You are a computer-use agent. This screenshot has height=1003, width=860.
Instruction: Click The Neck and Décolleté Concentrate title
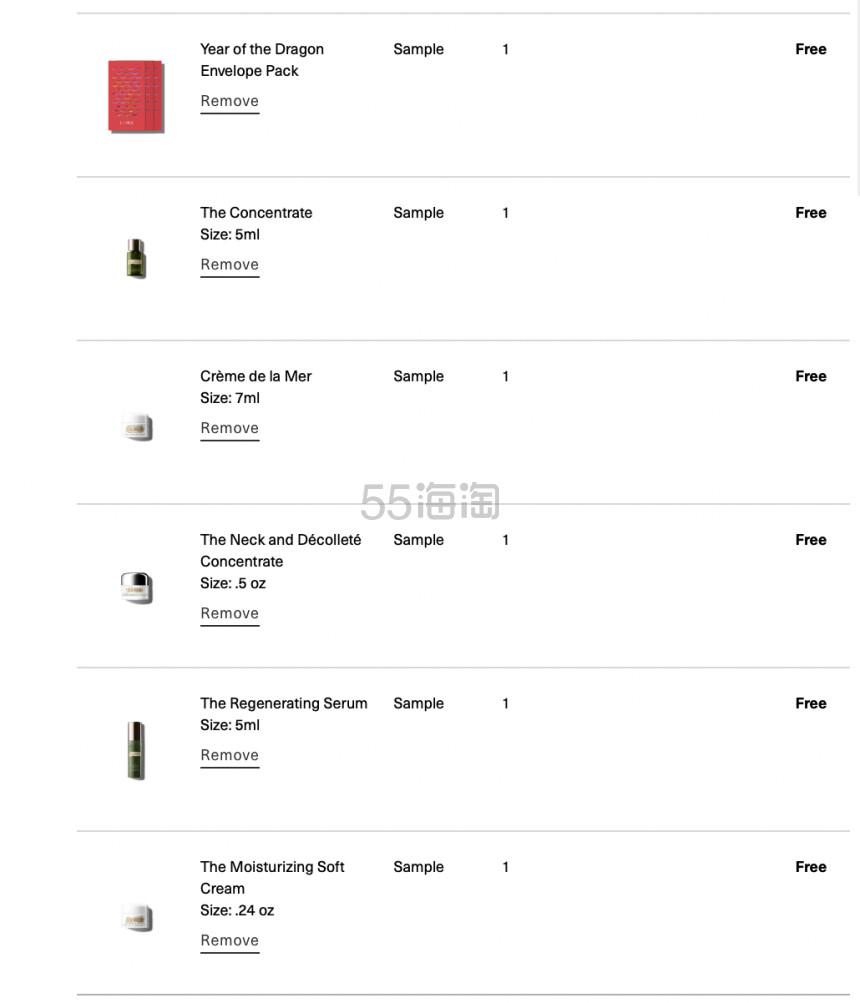click(280, 551)
